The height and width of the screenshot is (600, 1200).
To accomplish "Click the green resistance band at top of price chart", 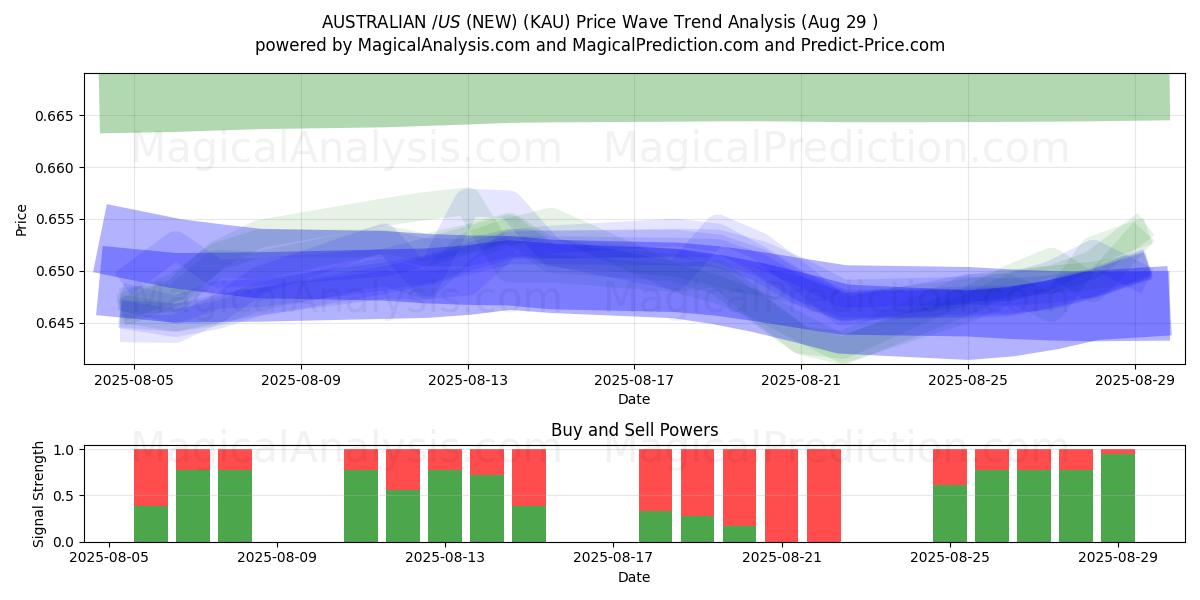I will pyautogui.click(x=634, y=98).
